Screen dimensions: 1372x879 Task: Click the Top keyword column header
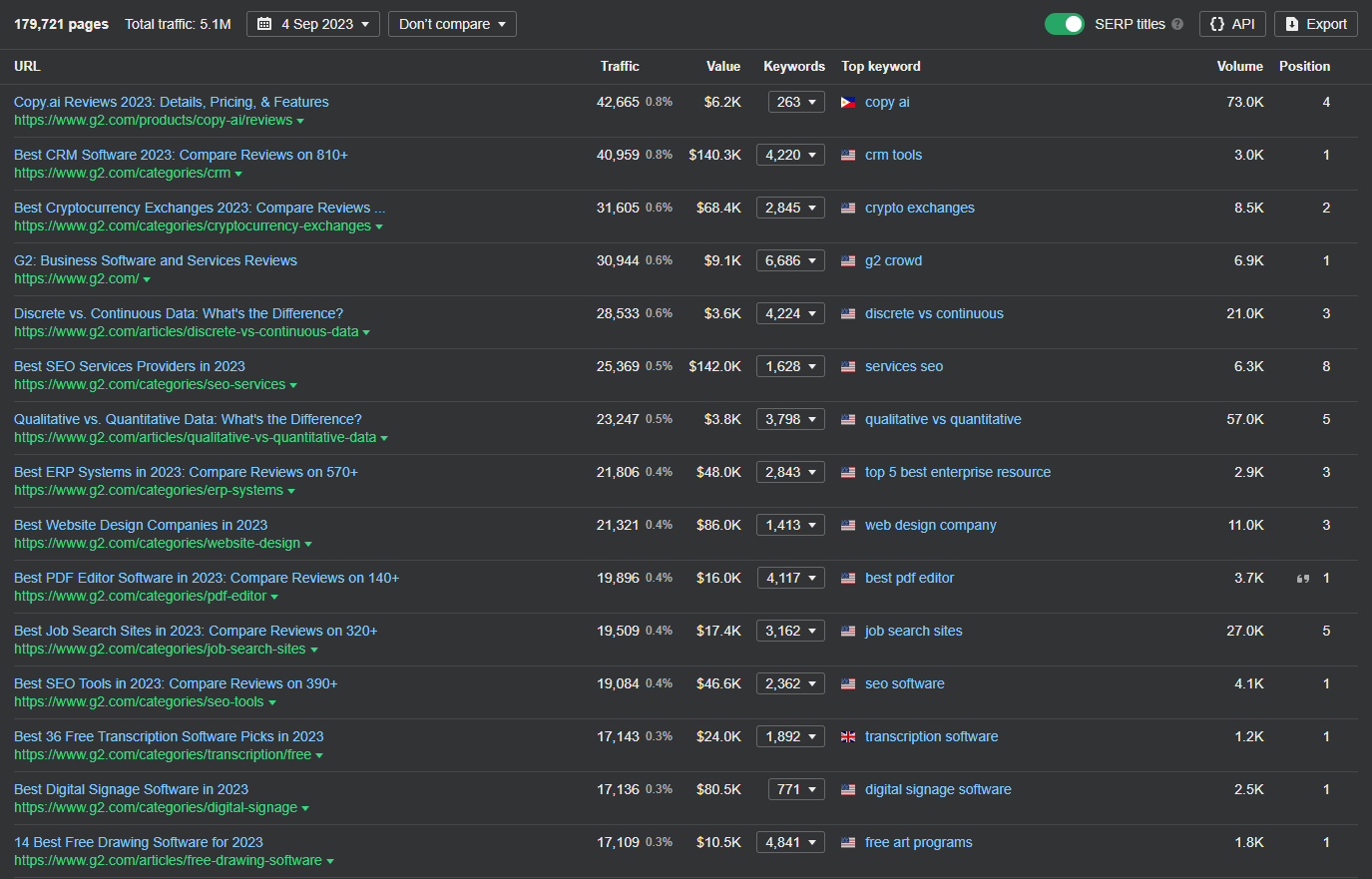pos(881,66)
